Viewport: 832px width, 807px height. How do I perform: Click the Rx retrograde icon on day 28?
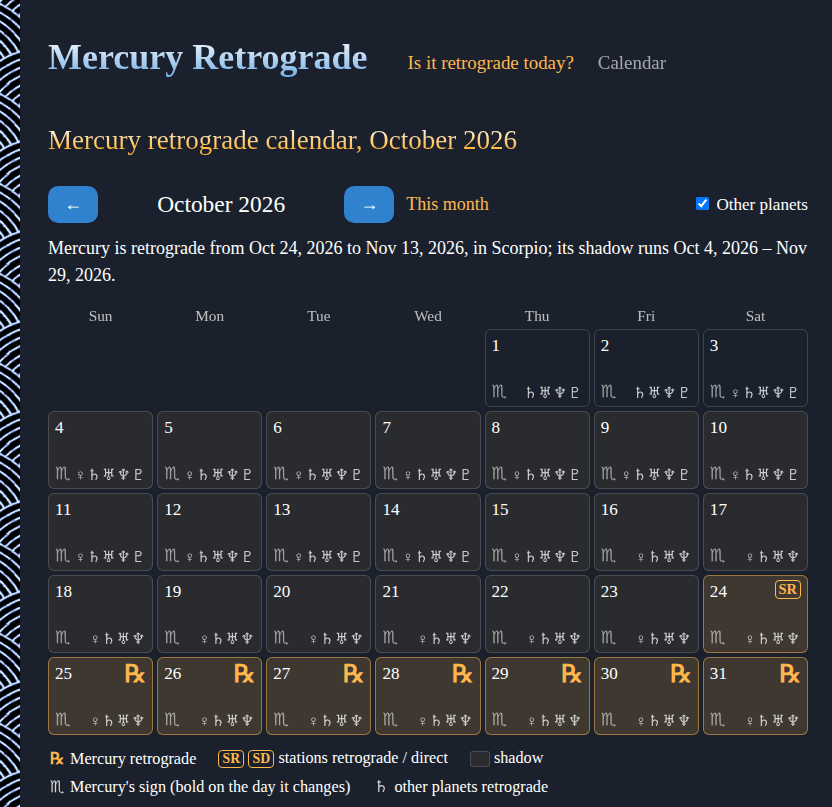(462, 674)
